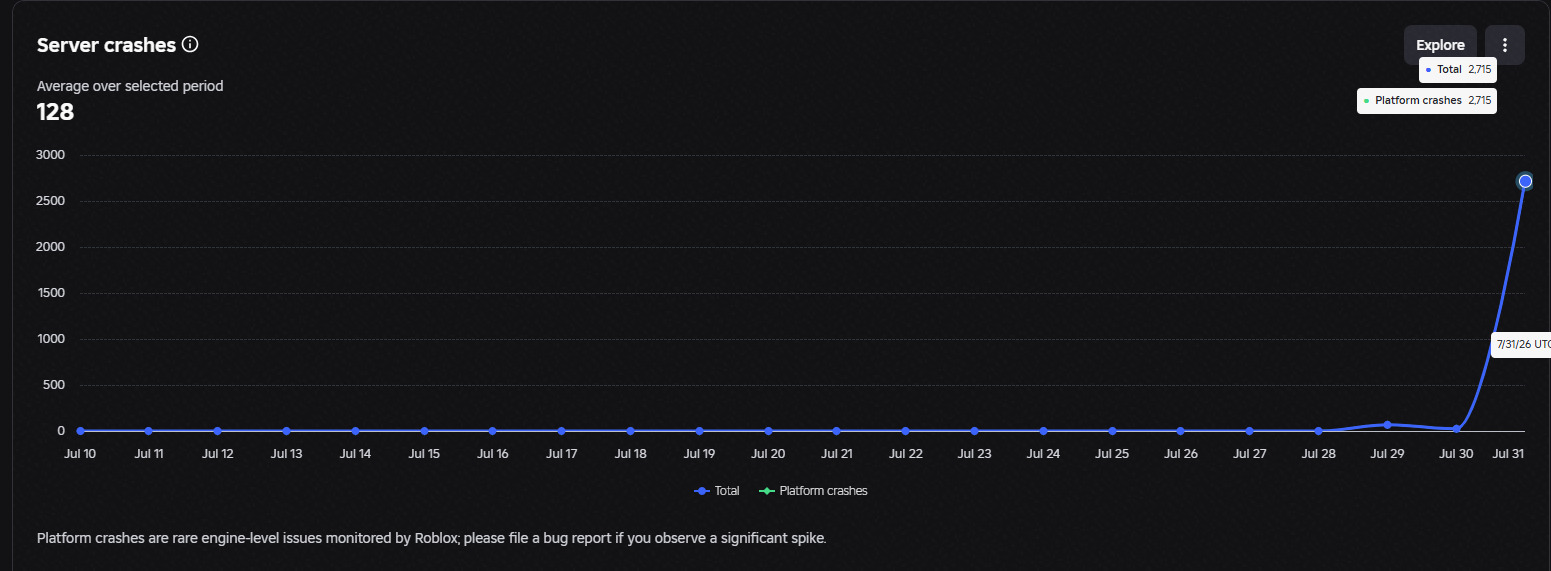Click the Explore button
The width and height of the screenshot is (1551, 571).
point(1440,45)
